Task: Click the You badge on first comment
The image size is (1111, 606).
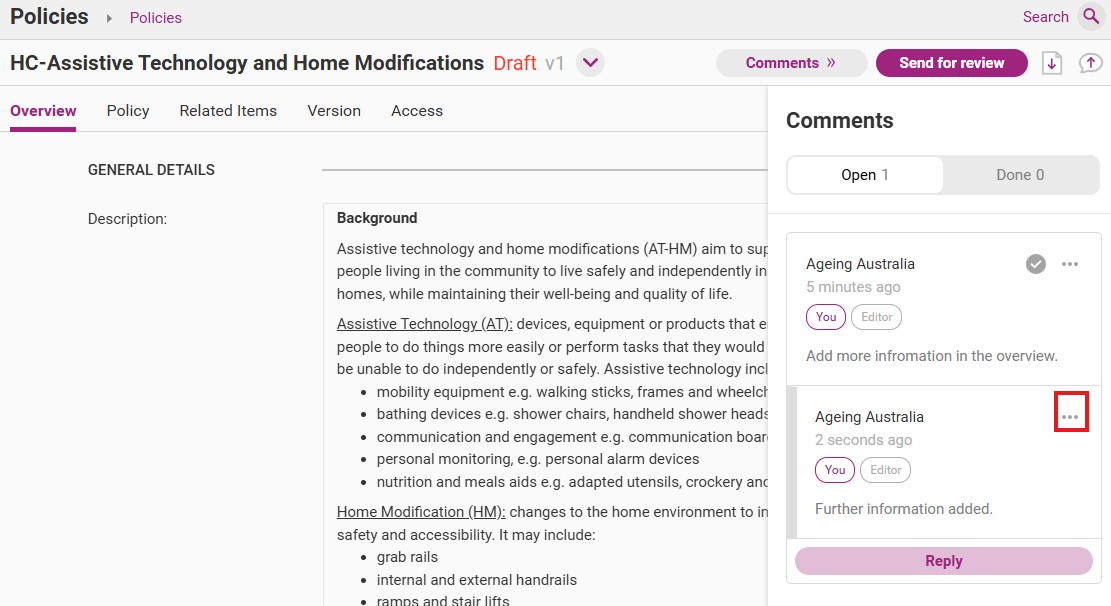Action: click(825, 317)
